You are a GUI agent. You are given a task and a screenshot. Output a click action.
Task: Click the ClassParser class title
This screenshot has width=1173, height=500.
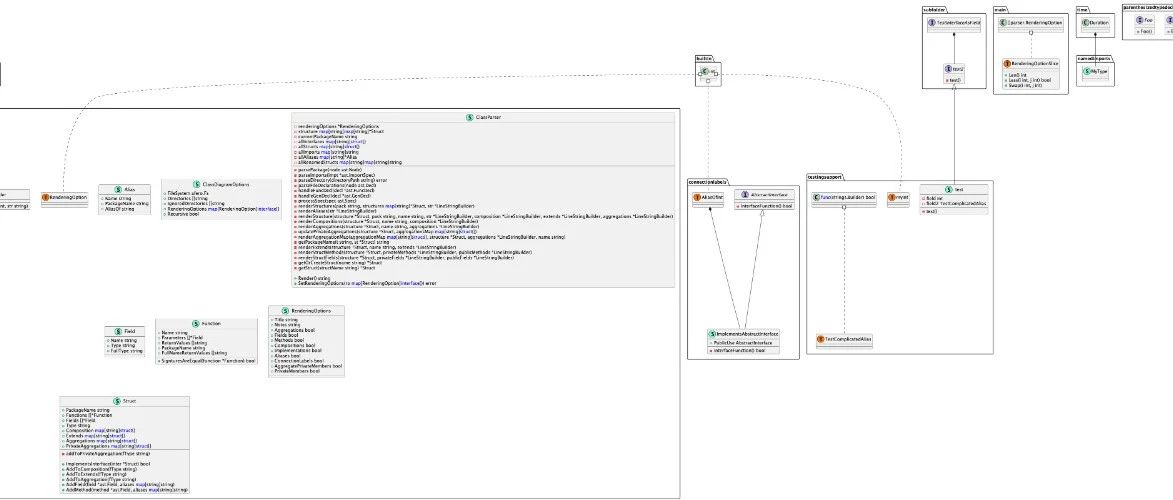488,118
